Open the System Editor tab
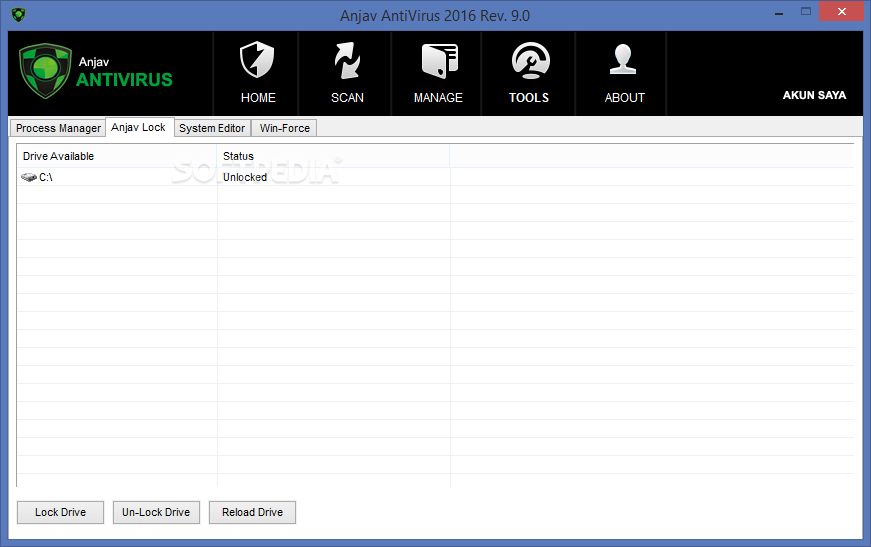 [212, 128]
